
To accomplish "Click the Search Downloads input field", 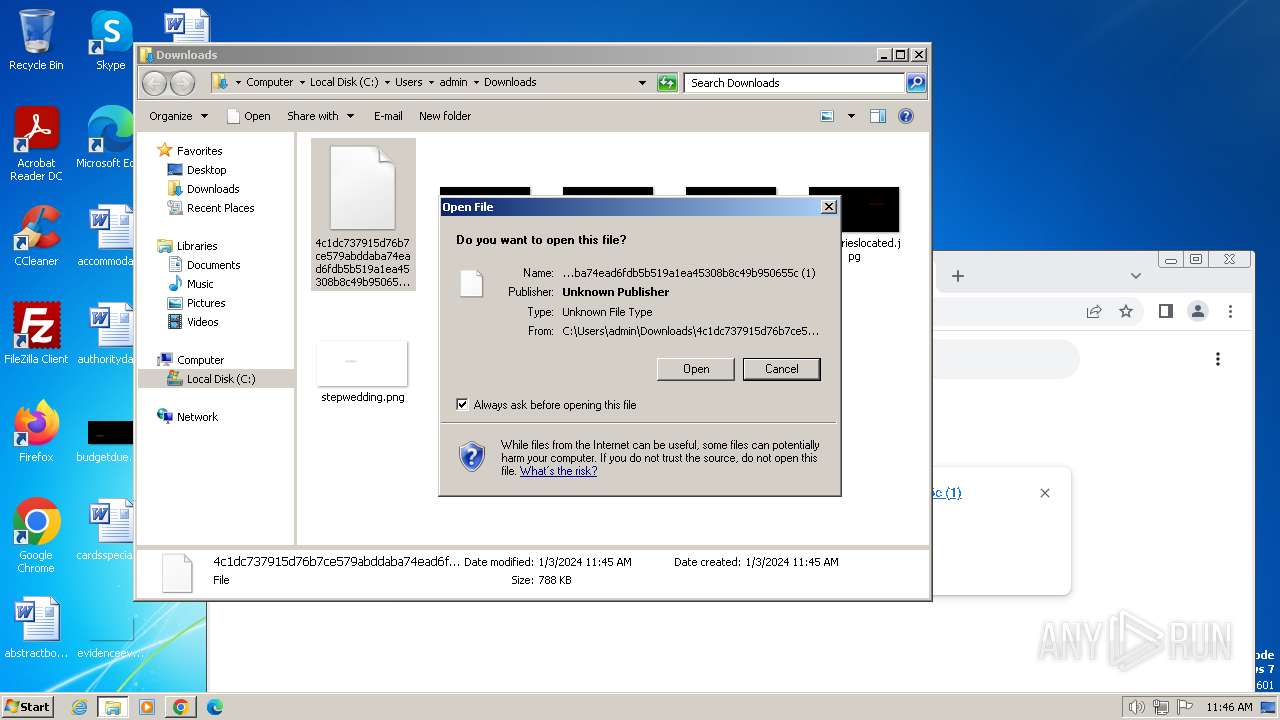I will click(x=795, y=83).
